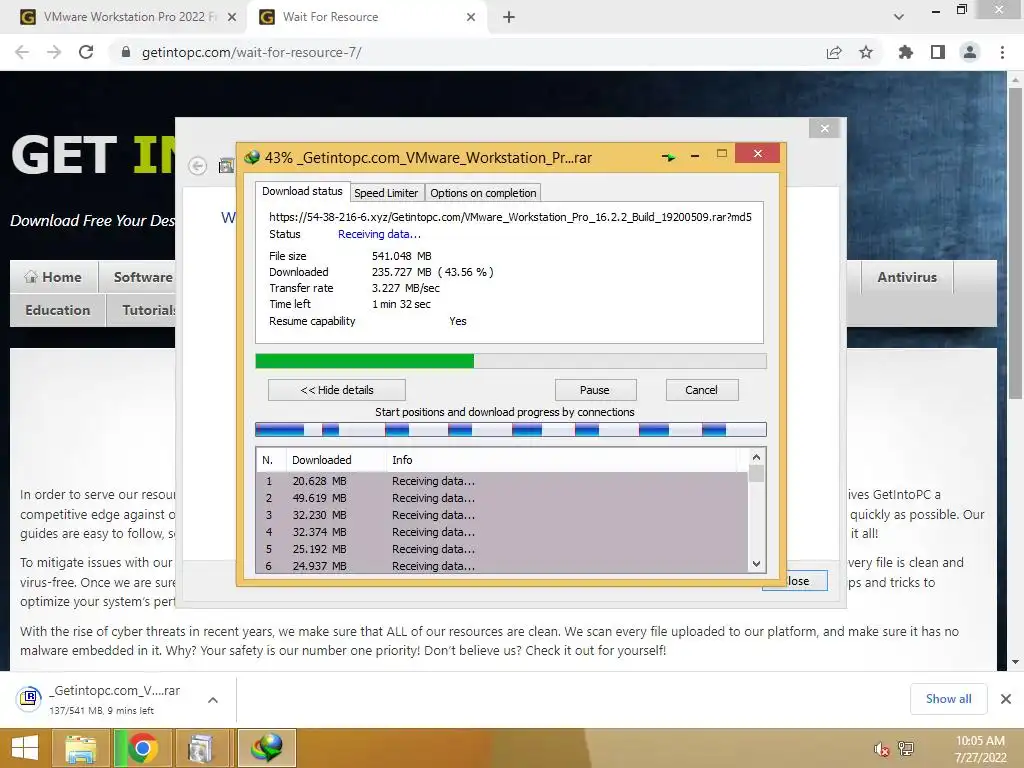Bookmark this page with the star icon
The height and width of the screenshot is (768, 1024).
[866, 52]
